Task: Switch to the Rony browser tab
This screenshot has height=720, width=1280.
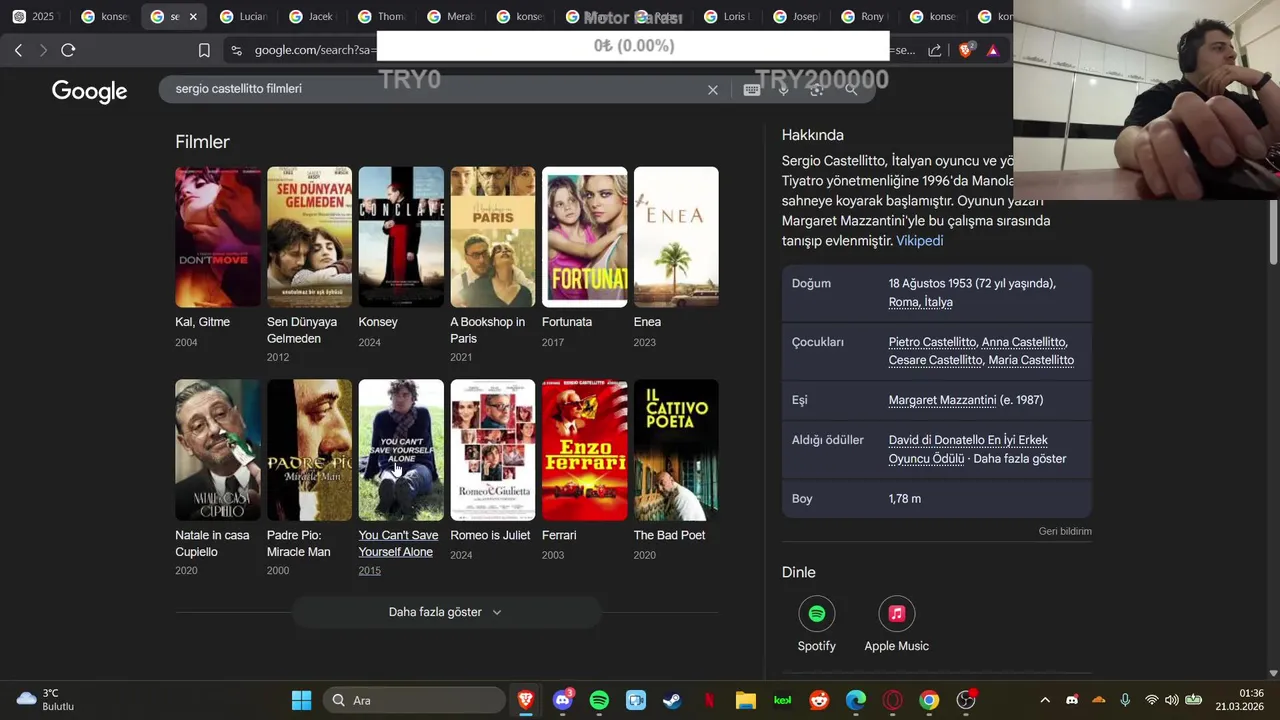Action: tap(863, 17)
